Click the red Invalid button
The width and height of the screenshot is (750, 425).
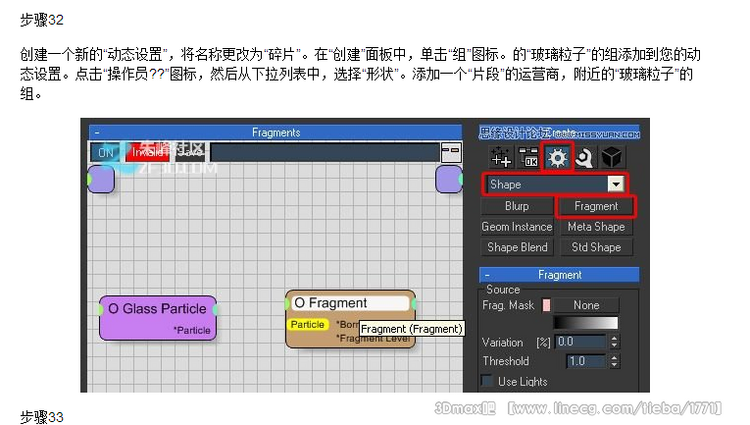point(147,153)
